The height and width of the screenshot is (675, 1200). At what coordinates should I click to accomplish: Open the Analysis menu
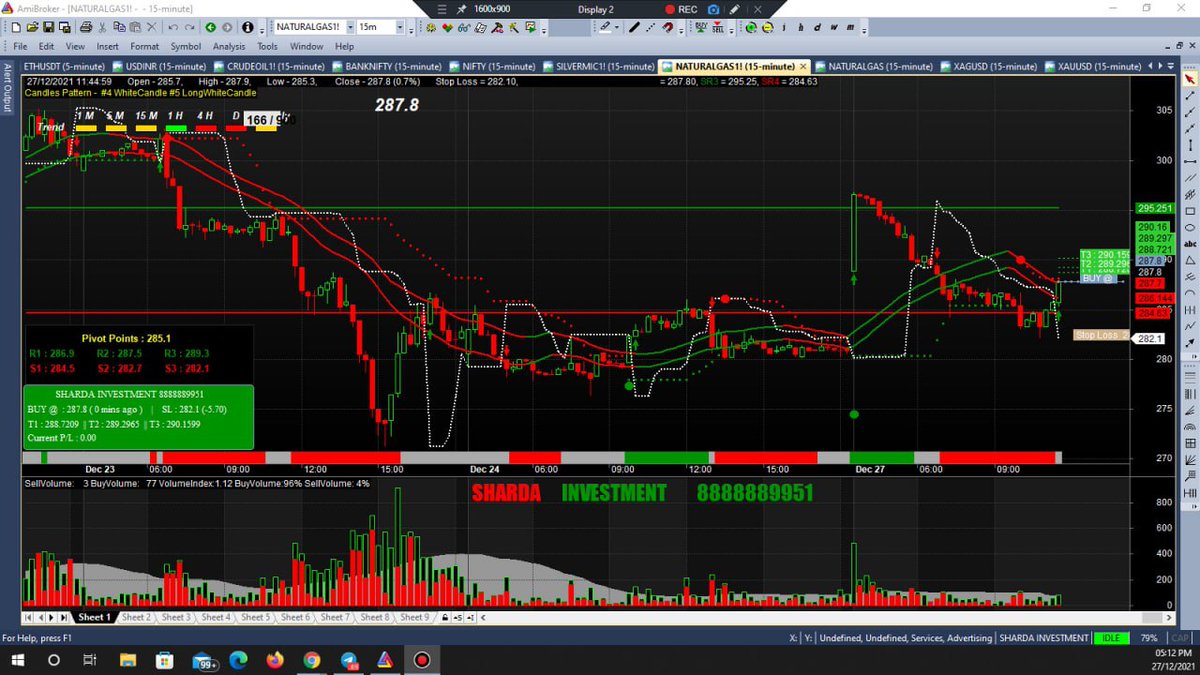[x=229, y=46]
